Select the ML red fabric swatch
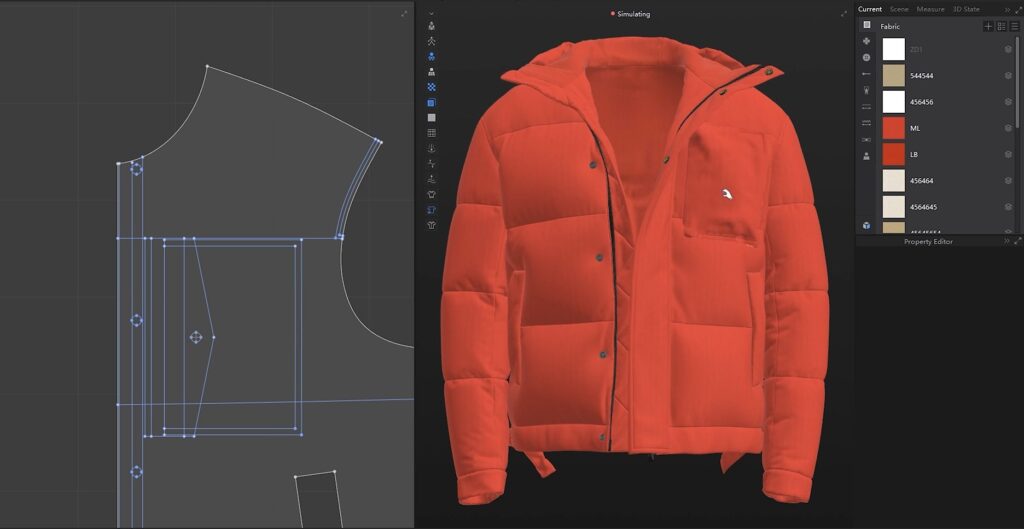 tap(893, 128)
